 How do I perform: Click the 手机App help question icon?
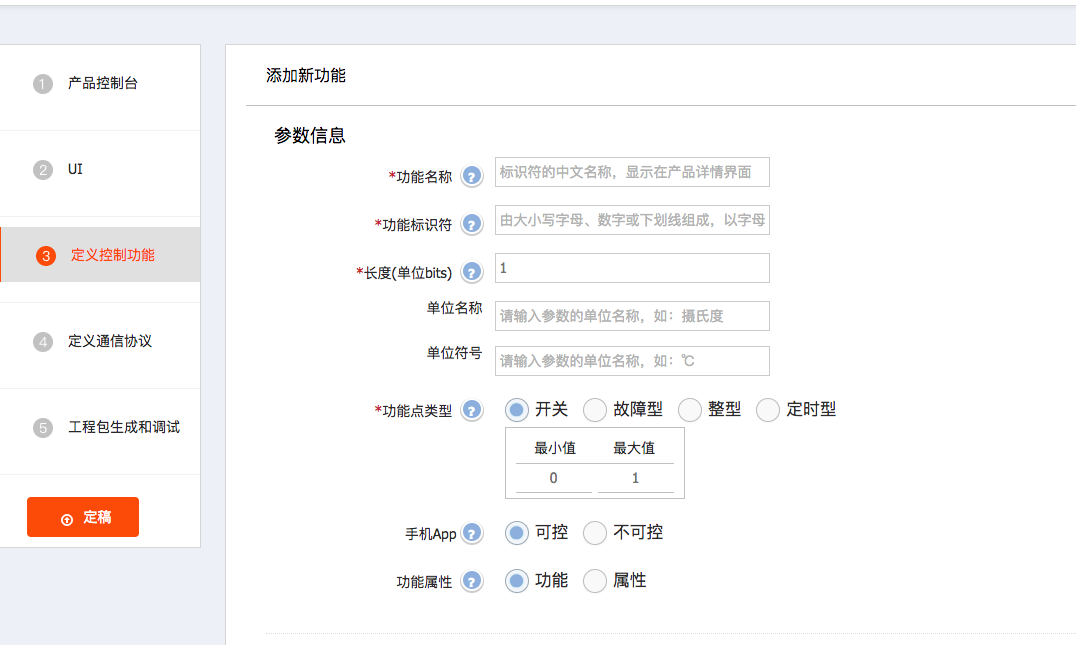[471, 534]
